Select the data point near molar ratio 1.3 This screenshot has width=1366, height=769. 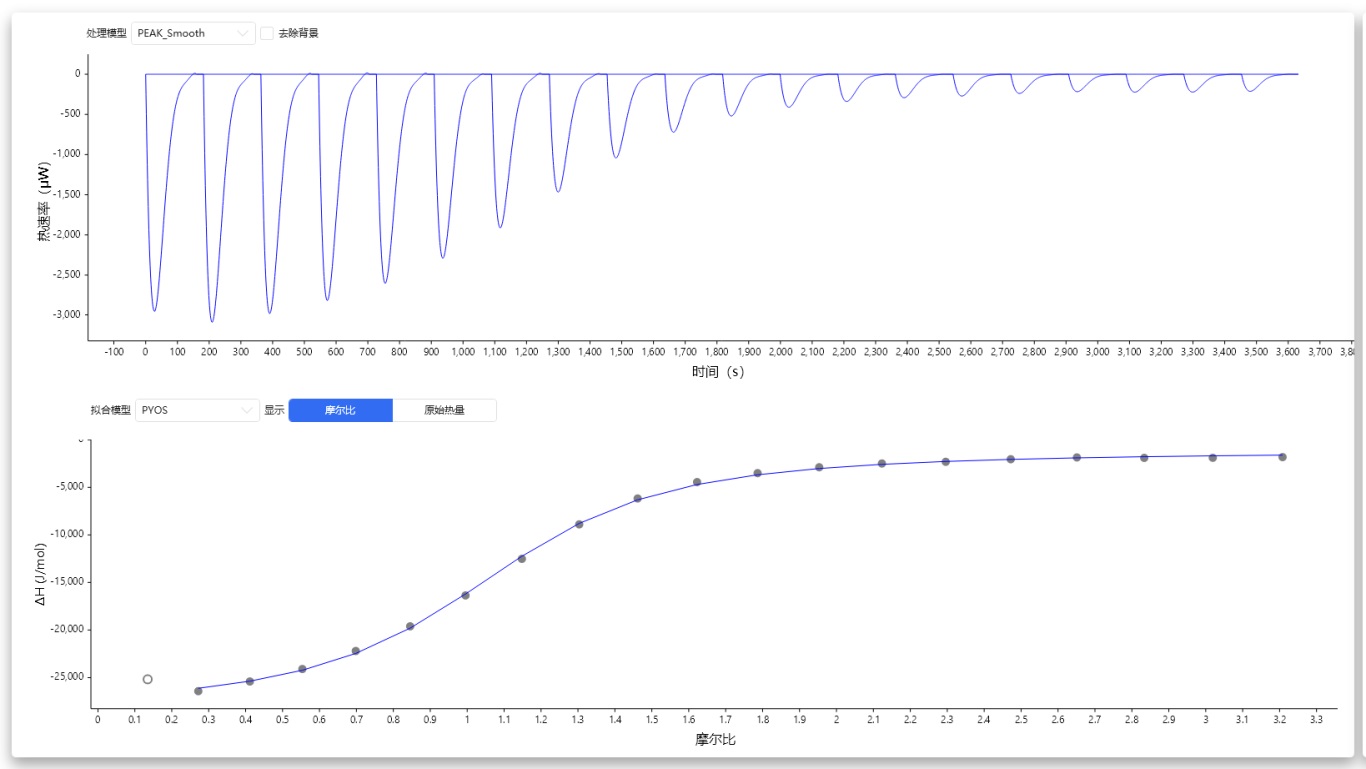coord(579,524)
